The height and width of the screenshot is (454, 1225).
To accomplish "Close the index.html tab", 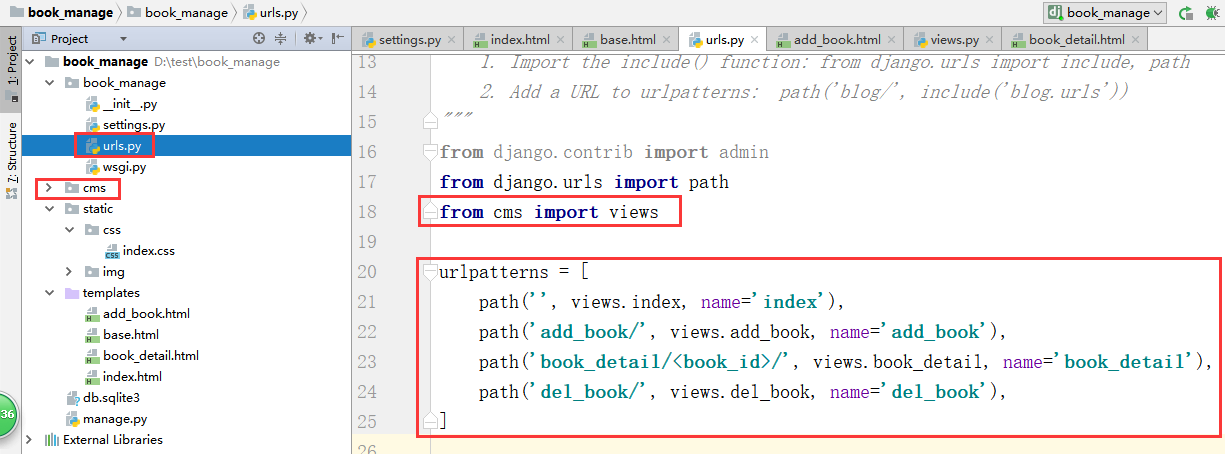I will (561, 41).
